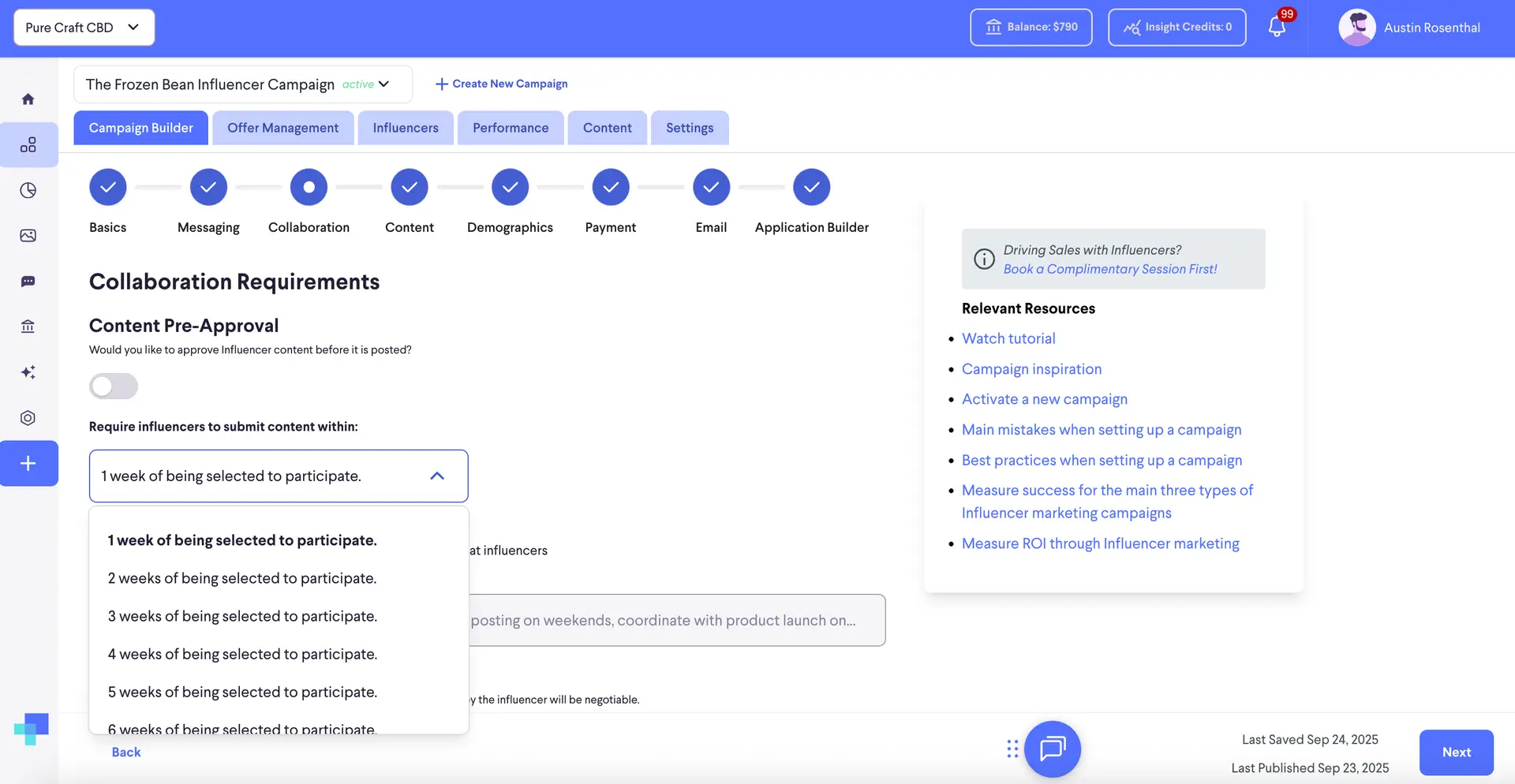Click the posting instructions text field
Viewport: 1515px width, 784px height.
point(676,620)
